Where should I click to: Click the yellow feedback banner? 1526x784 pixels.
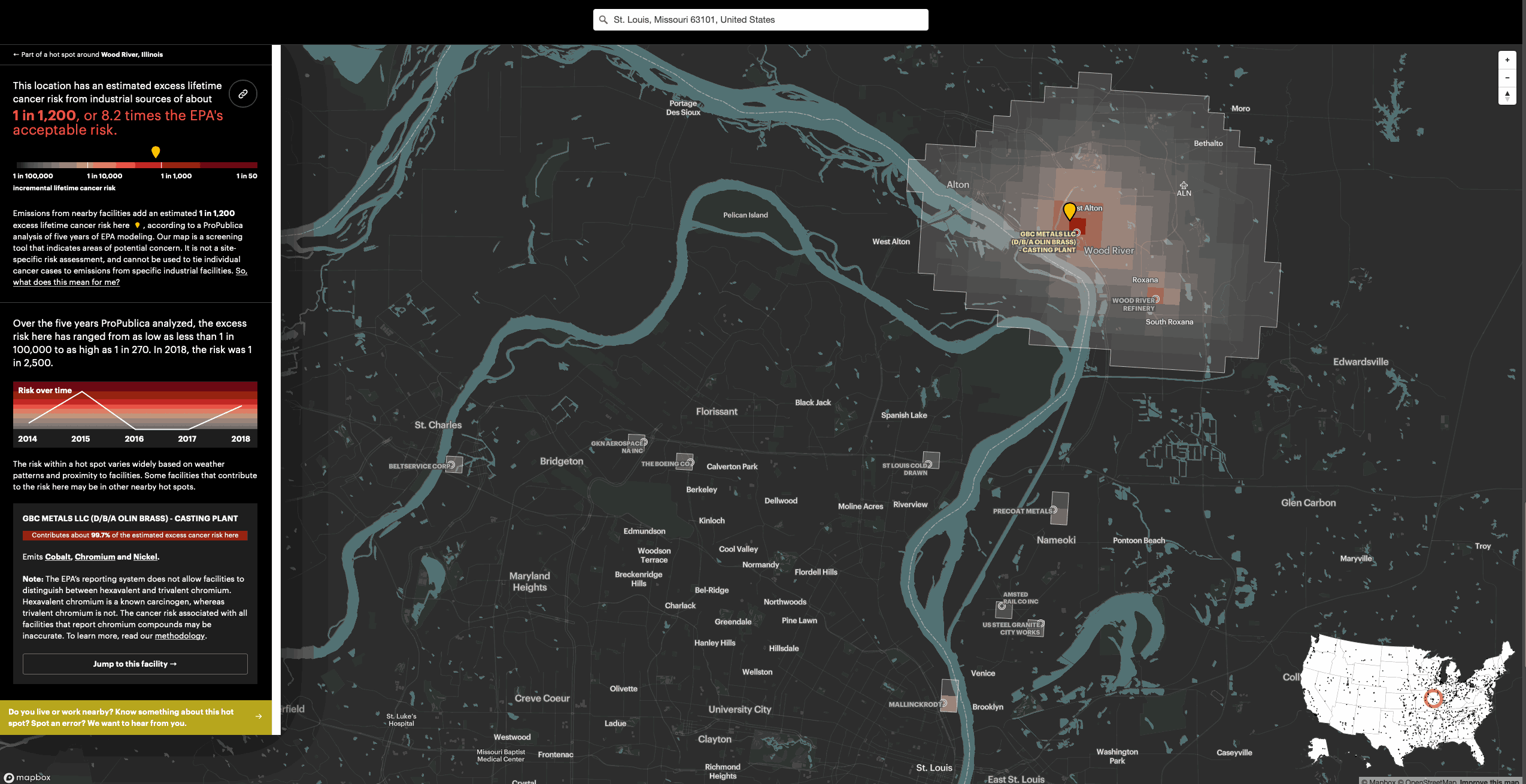tap(136, 718)
